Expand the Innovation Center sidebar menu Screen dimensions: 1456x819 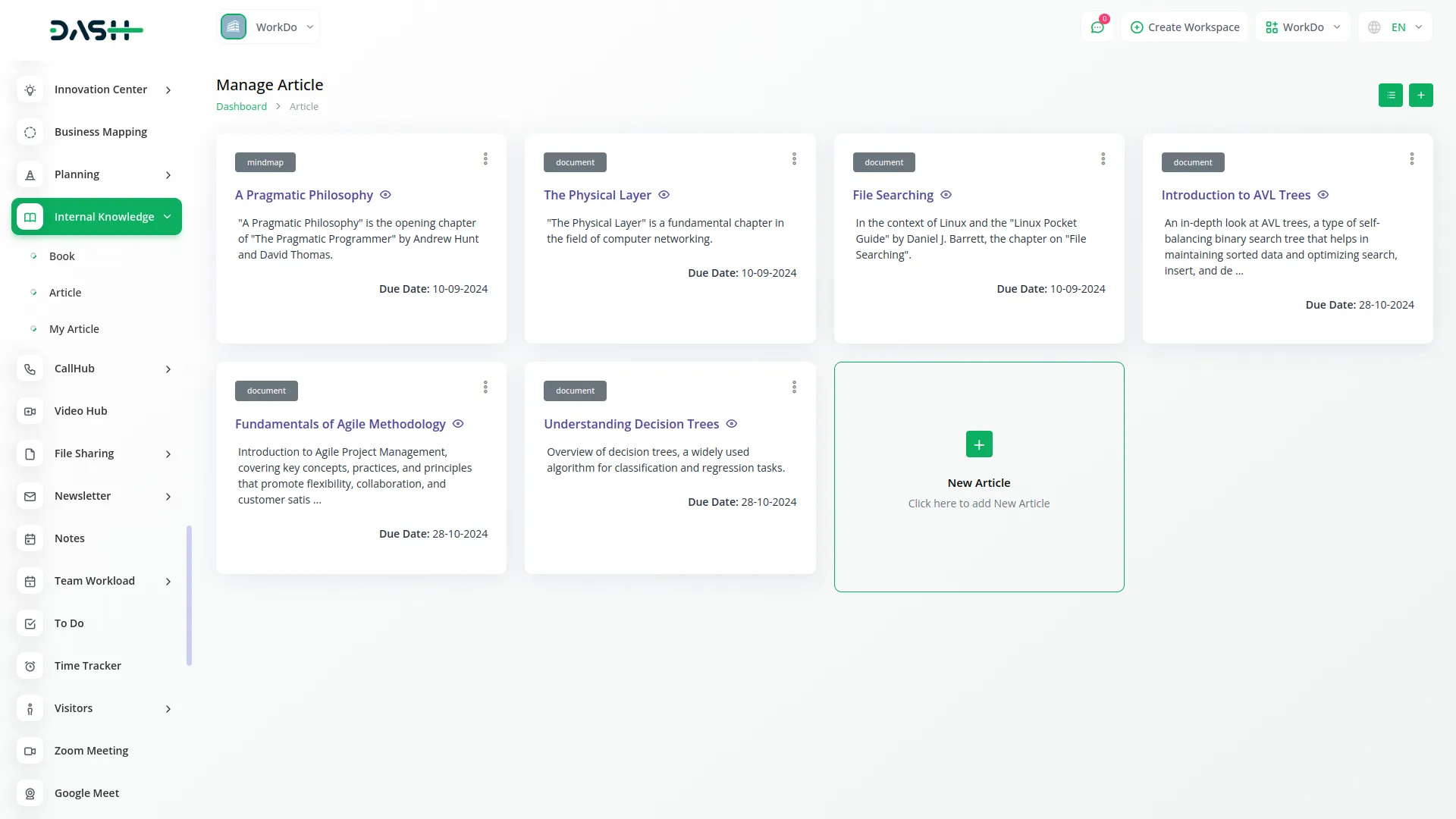pos(100,89)
